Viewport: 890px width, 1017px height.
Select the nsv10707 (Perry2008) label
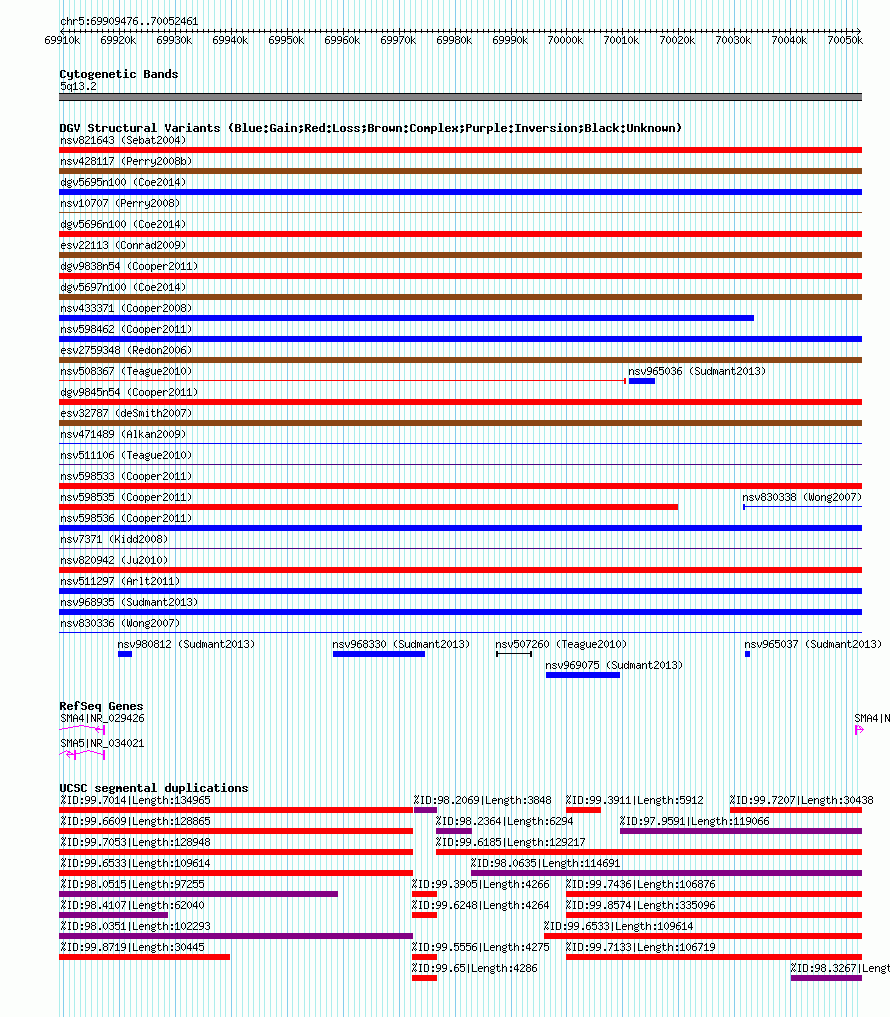(x=120, y=203)
